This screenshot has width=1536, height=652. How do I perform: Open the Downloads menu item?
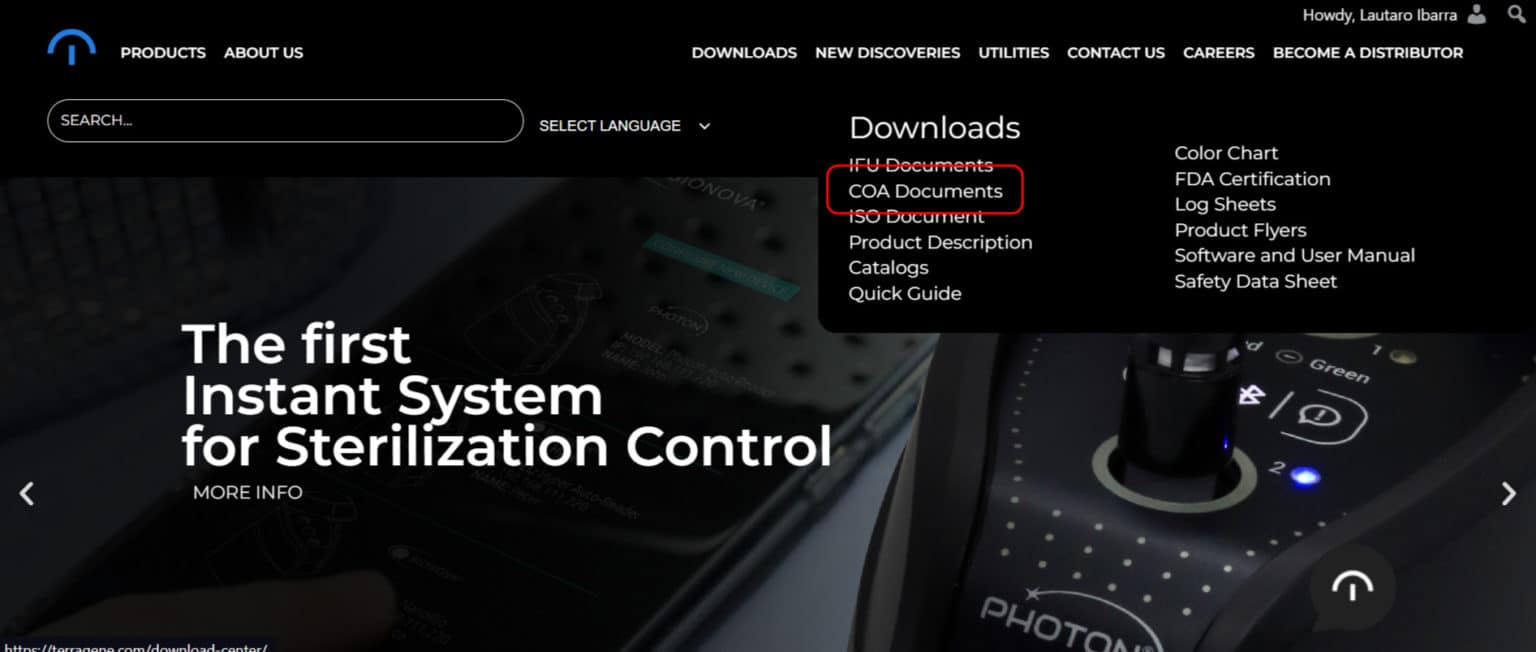[x=744, y=53]
